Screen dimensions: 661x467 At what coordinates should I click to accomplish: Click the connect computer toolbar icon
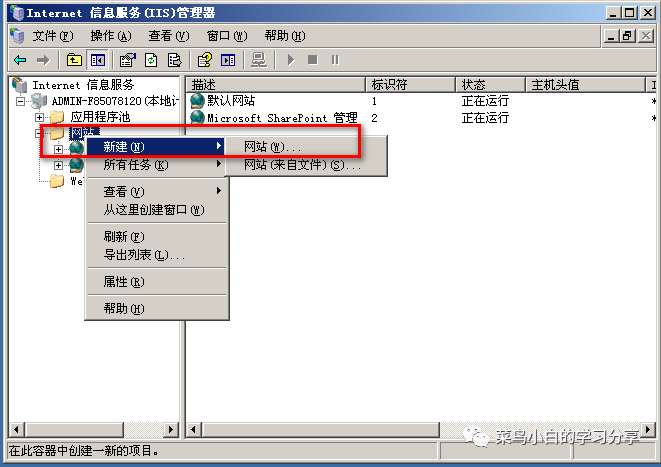click(x=258, y=60)
